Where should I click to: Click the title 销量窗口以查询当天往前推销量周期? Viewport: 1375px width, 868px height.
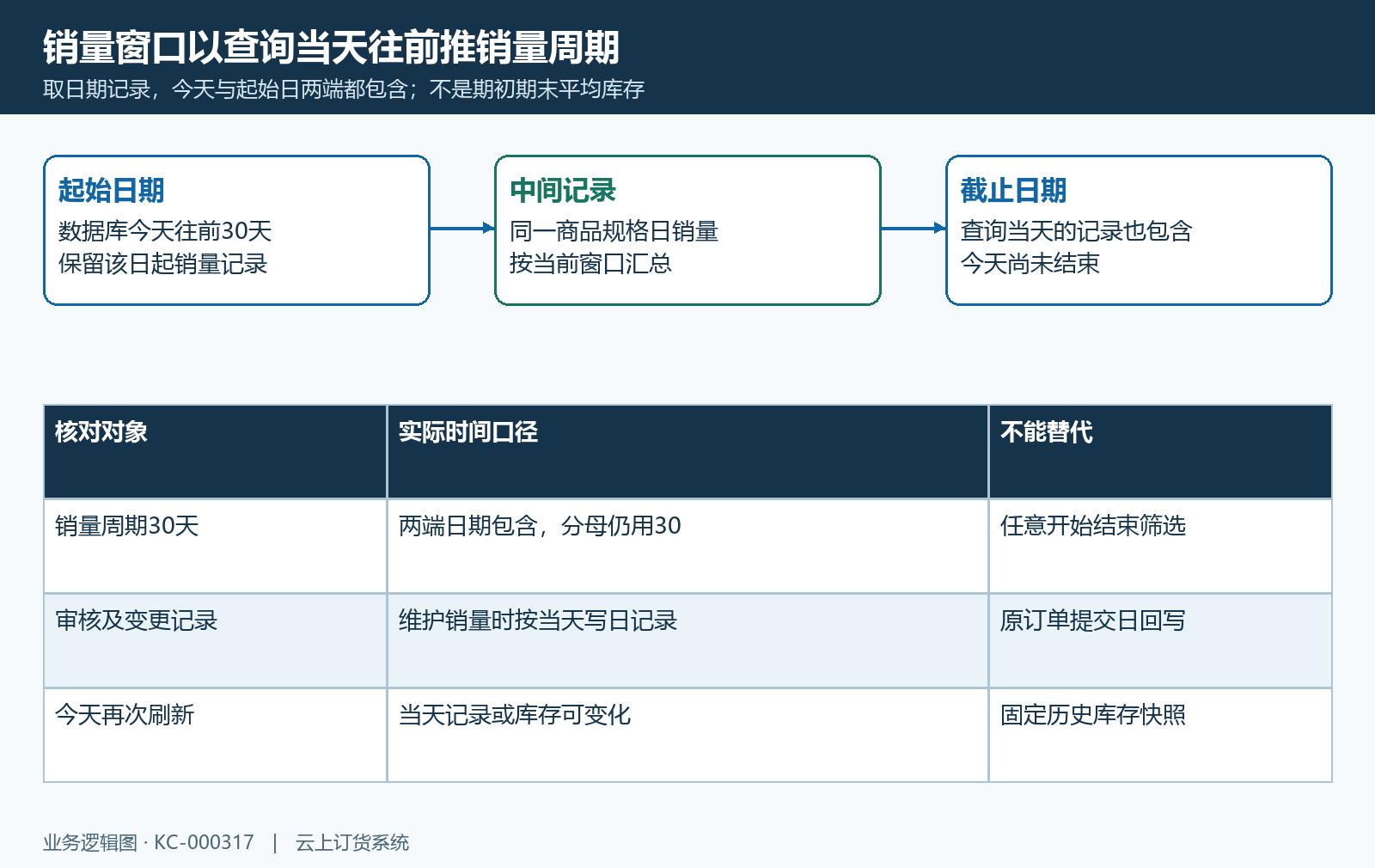coord(331,47)
